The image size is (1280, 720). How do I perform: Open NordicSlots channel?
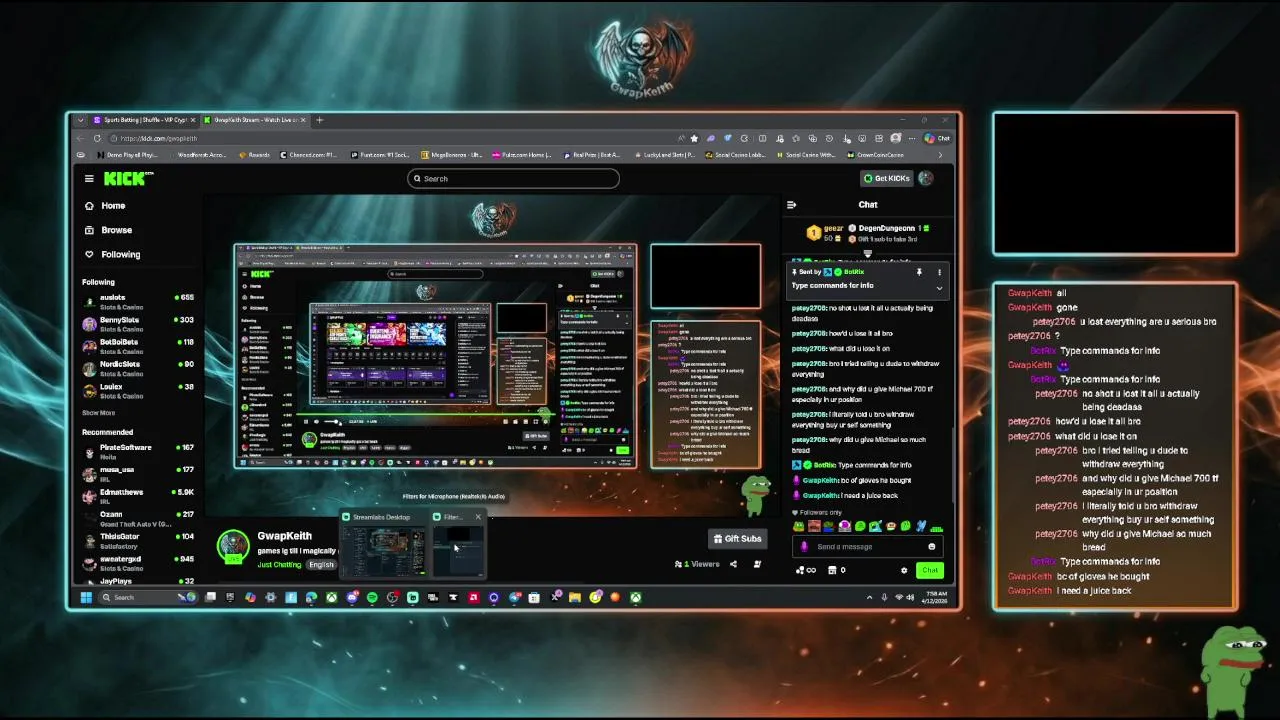click(x=138, y=367)
